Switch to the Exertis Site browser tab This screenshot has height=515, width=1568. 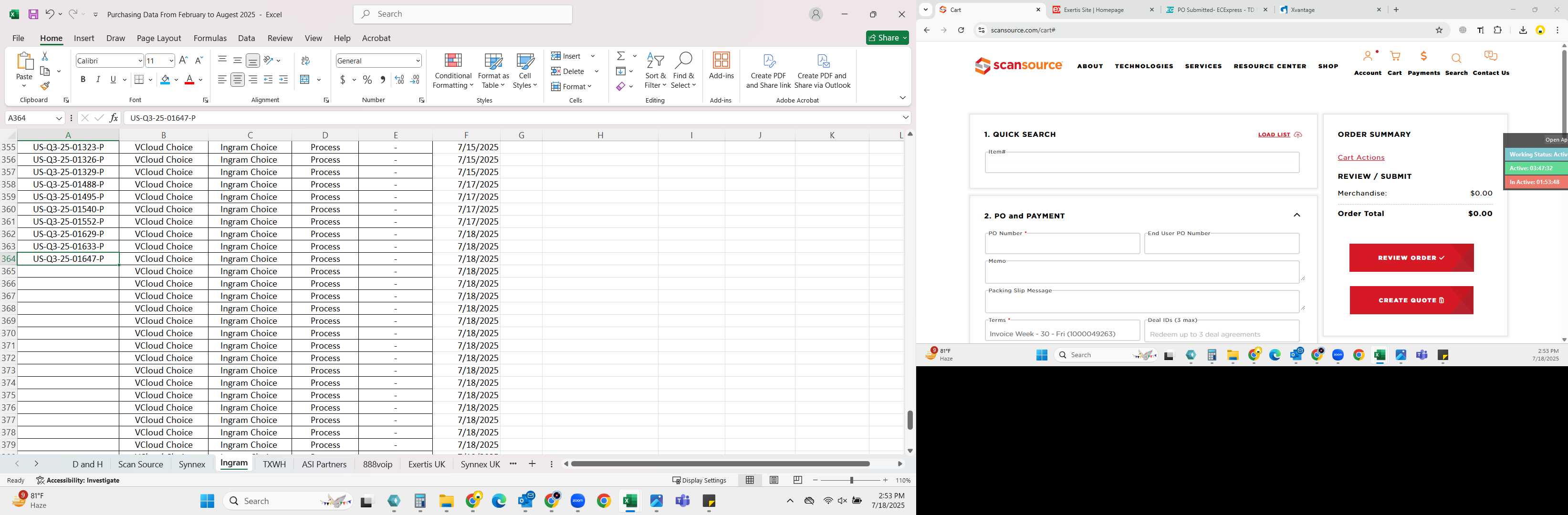pyautogui.click(x=1103, y=10)
